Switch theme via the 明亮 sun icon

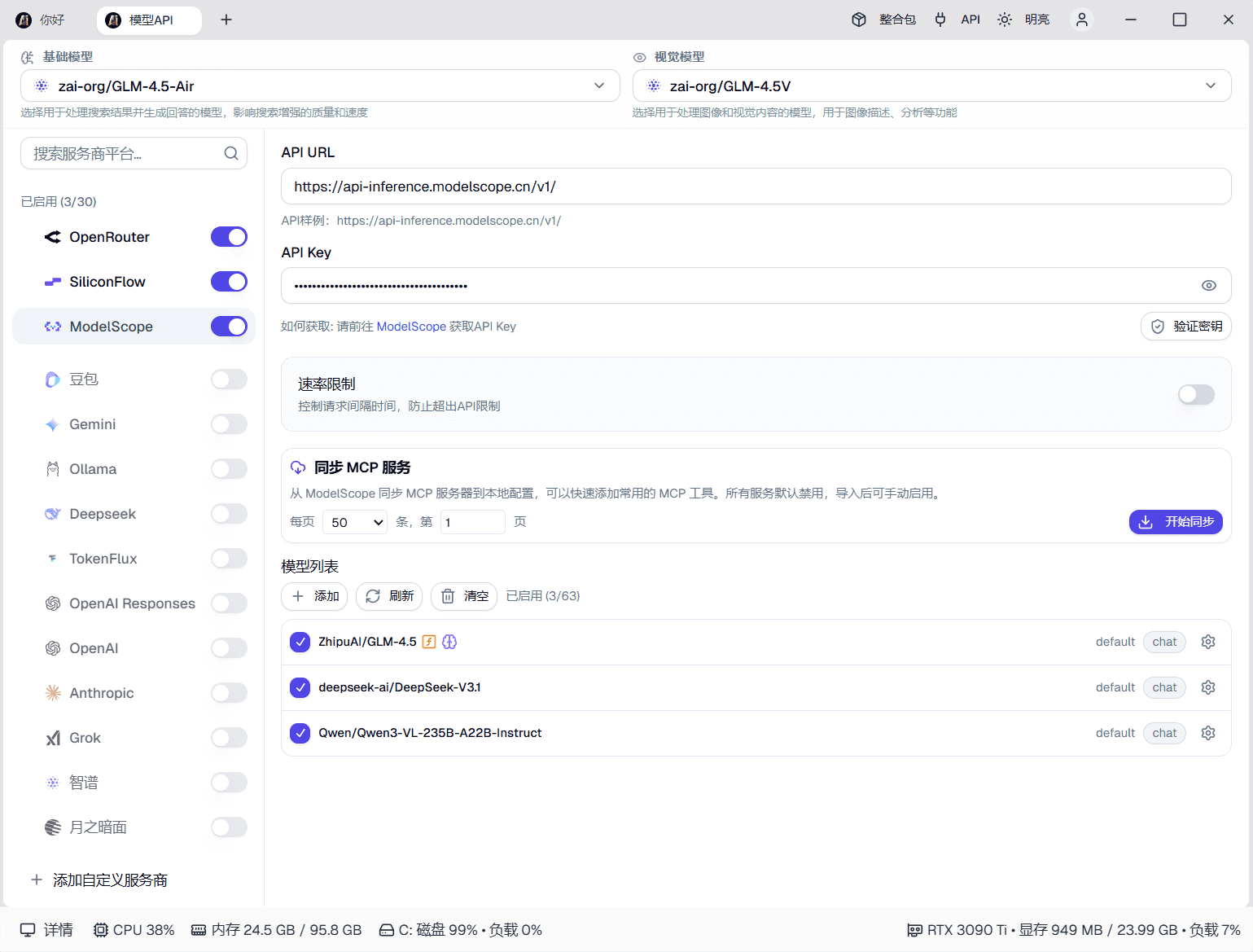tap(1005, 20)
